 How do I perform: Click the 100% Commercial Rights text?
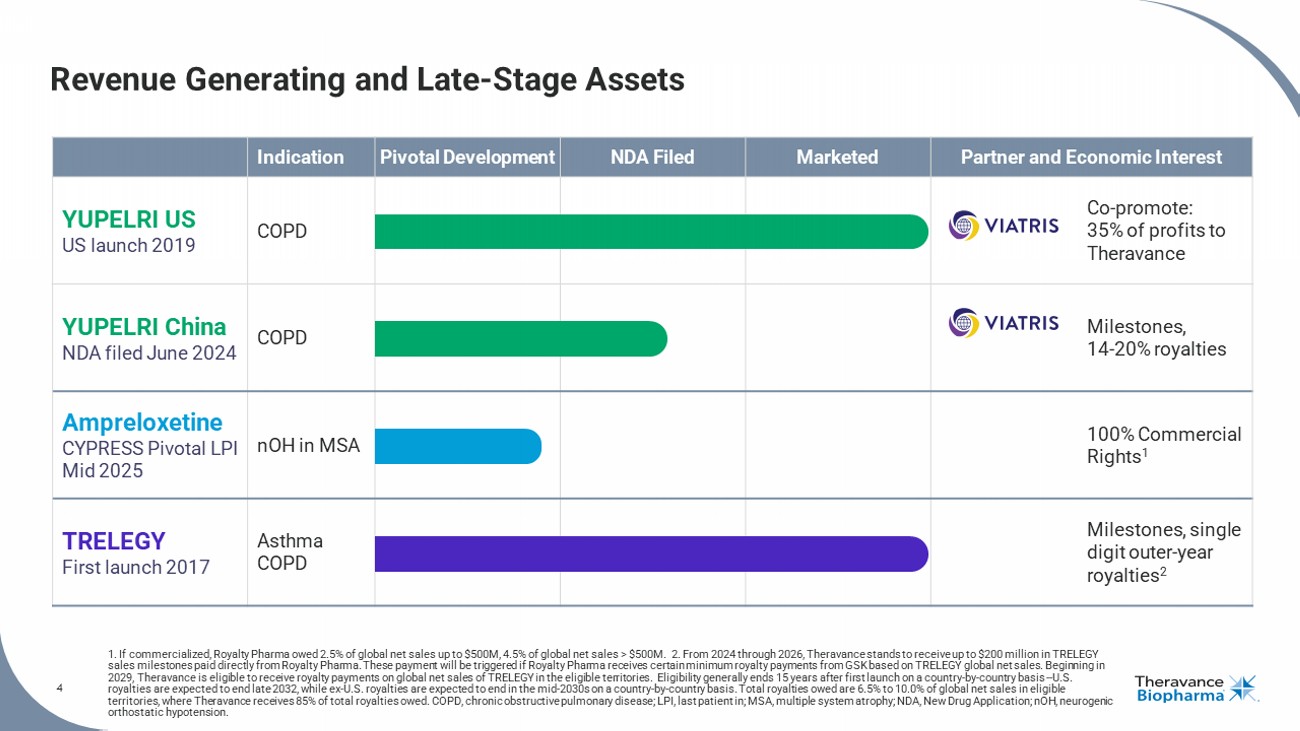coord(1163,445)
